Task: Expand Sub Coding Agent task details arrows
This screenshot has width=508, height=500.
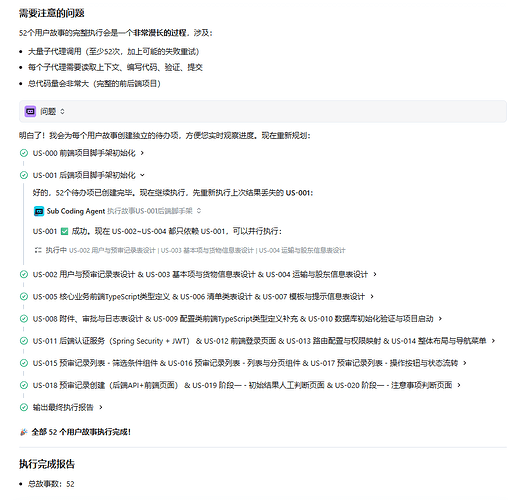Action: [x=199, y=211]
